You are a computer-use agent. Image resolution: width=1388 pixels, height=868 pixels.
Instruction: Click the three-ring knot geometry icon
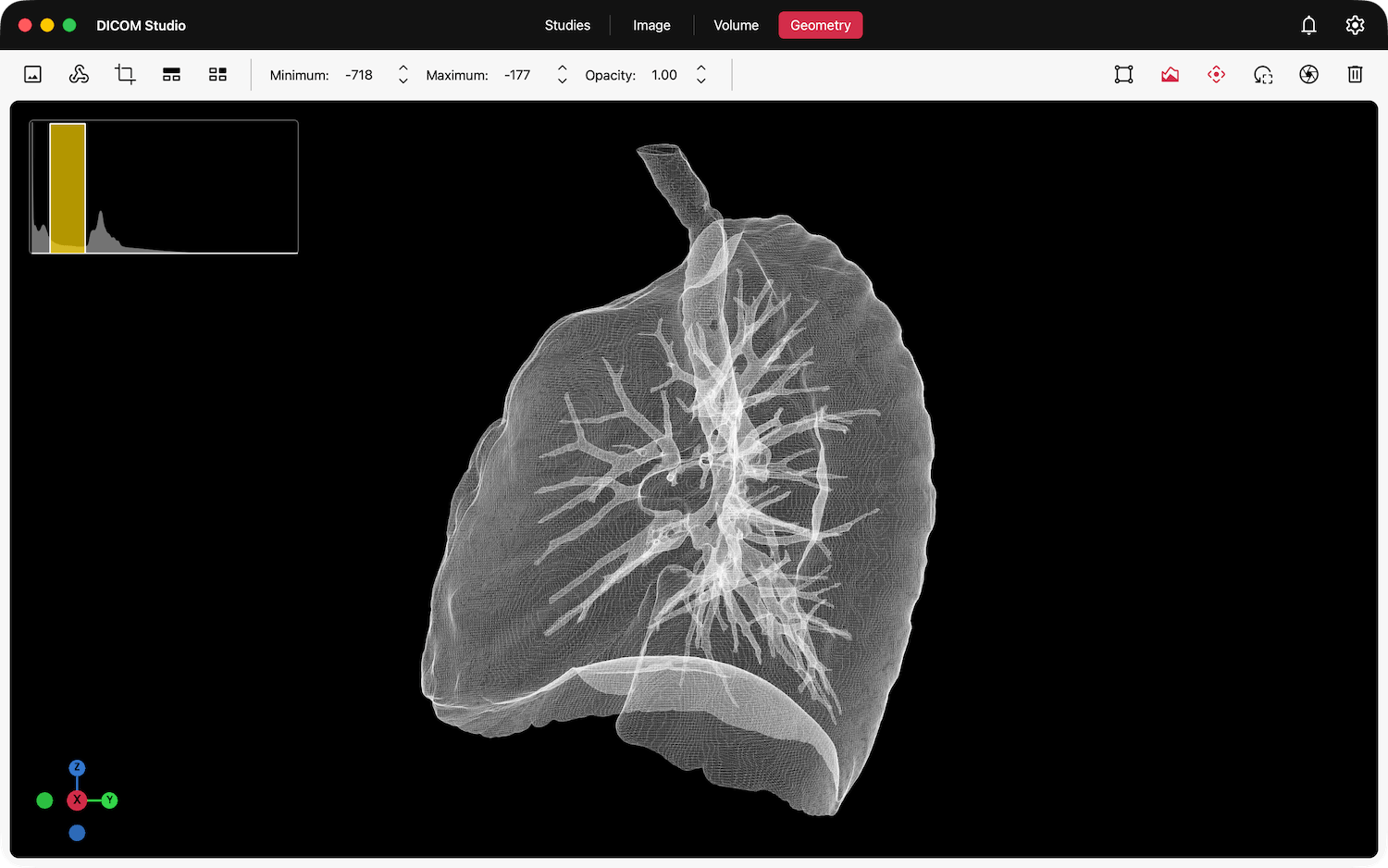pos(79,75)
